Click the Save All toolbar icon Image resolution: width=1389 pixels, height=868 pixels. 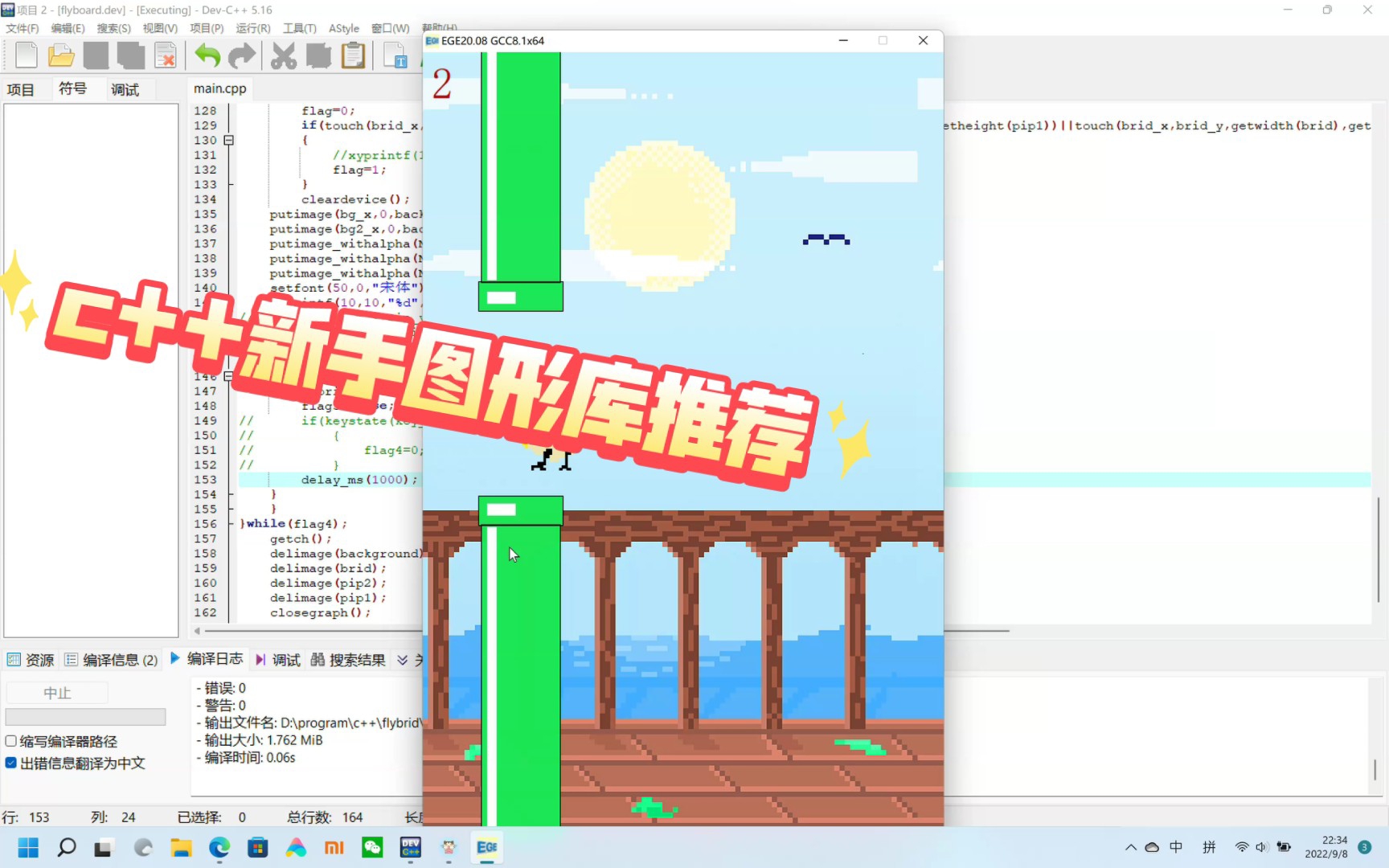(x=131, y=55)
